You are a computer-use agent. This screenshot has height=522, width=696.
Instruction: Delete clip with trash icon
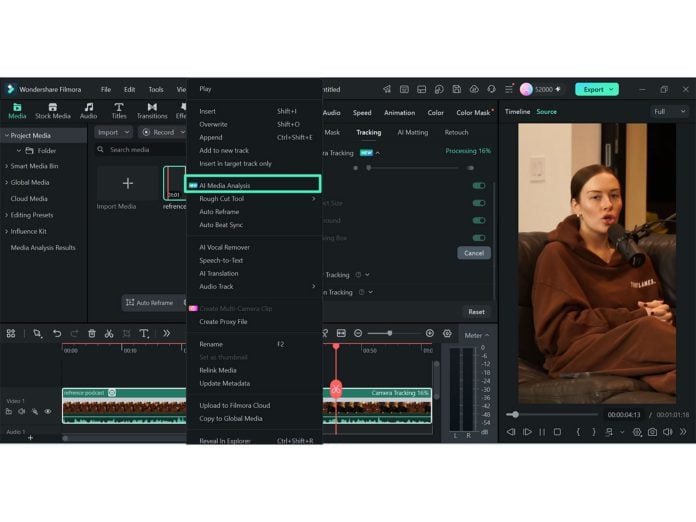pyautogui.click(x=91, y=333)
